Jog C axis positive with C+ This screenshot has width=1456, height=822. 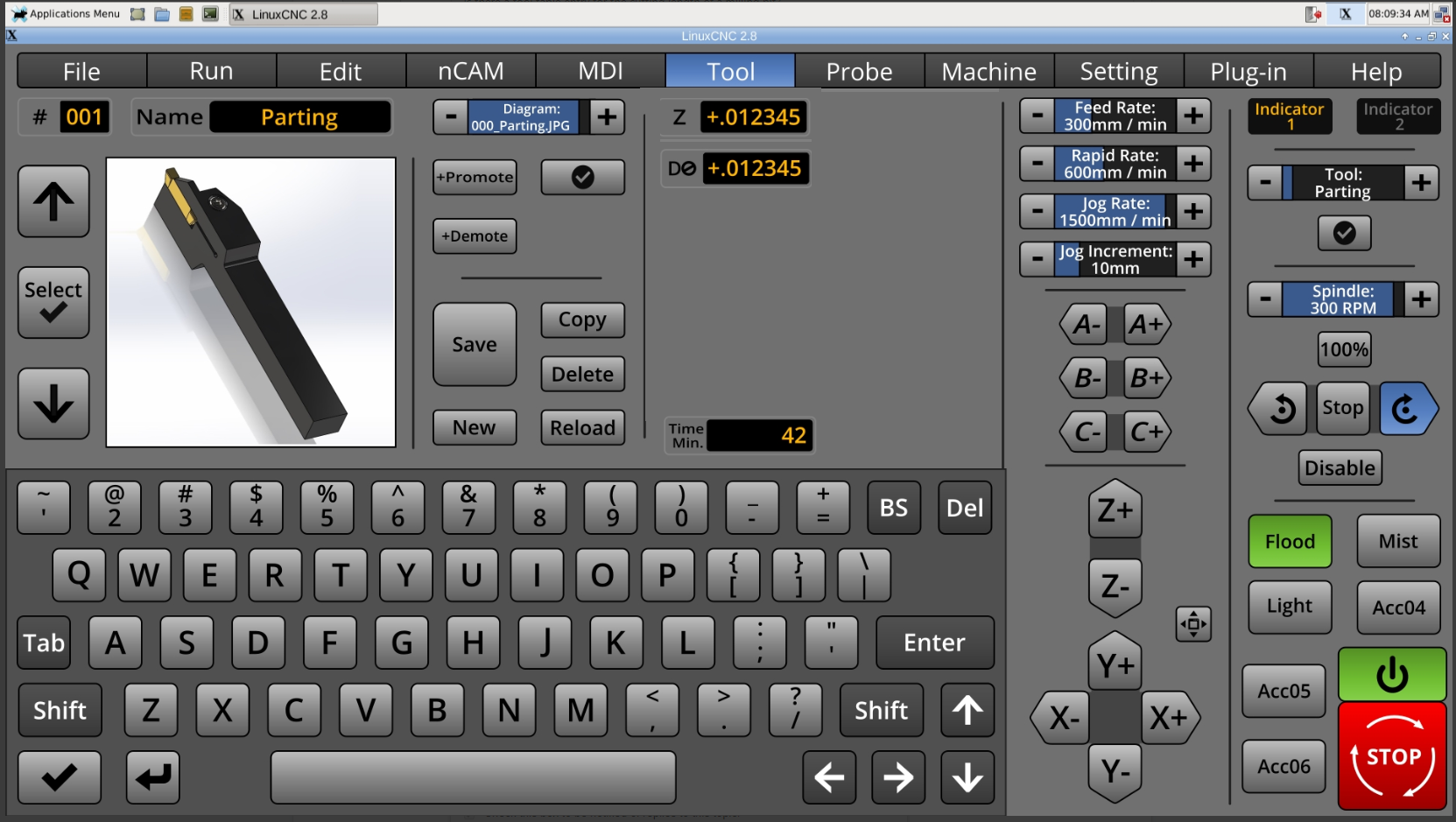pyautogui.click(x=1147, y=432)
